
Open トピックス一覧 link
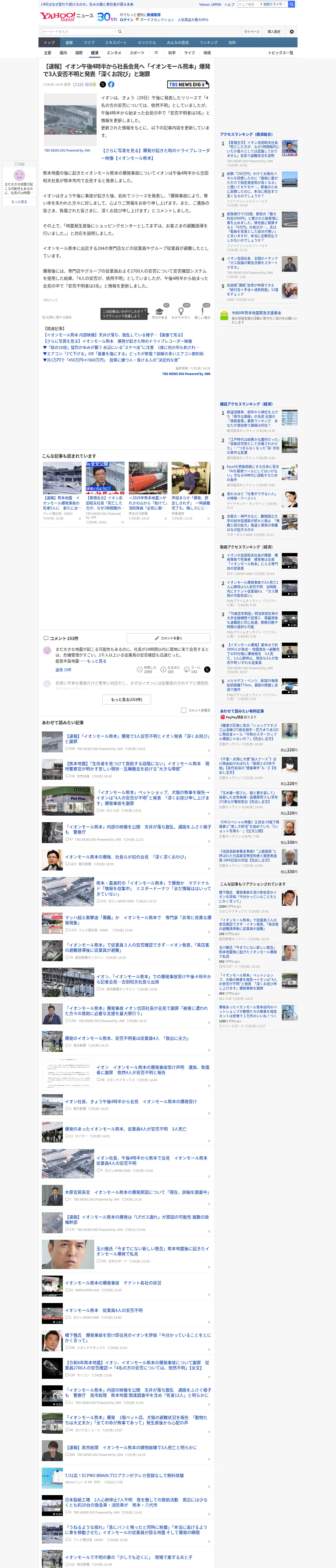pos(281,53)
